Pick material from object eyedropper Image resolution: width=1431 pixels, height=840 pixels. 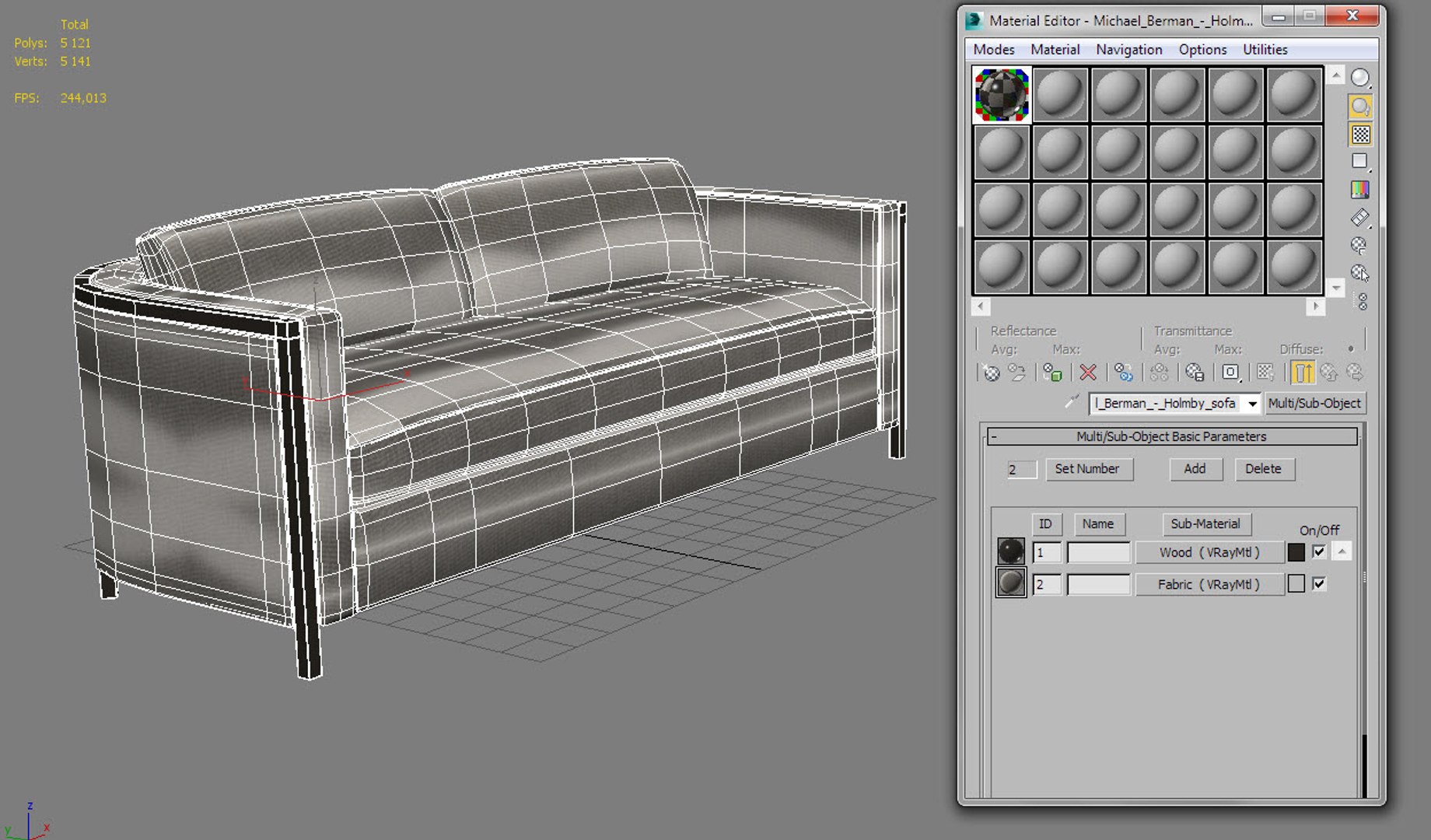pos(1072,402)
